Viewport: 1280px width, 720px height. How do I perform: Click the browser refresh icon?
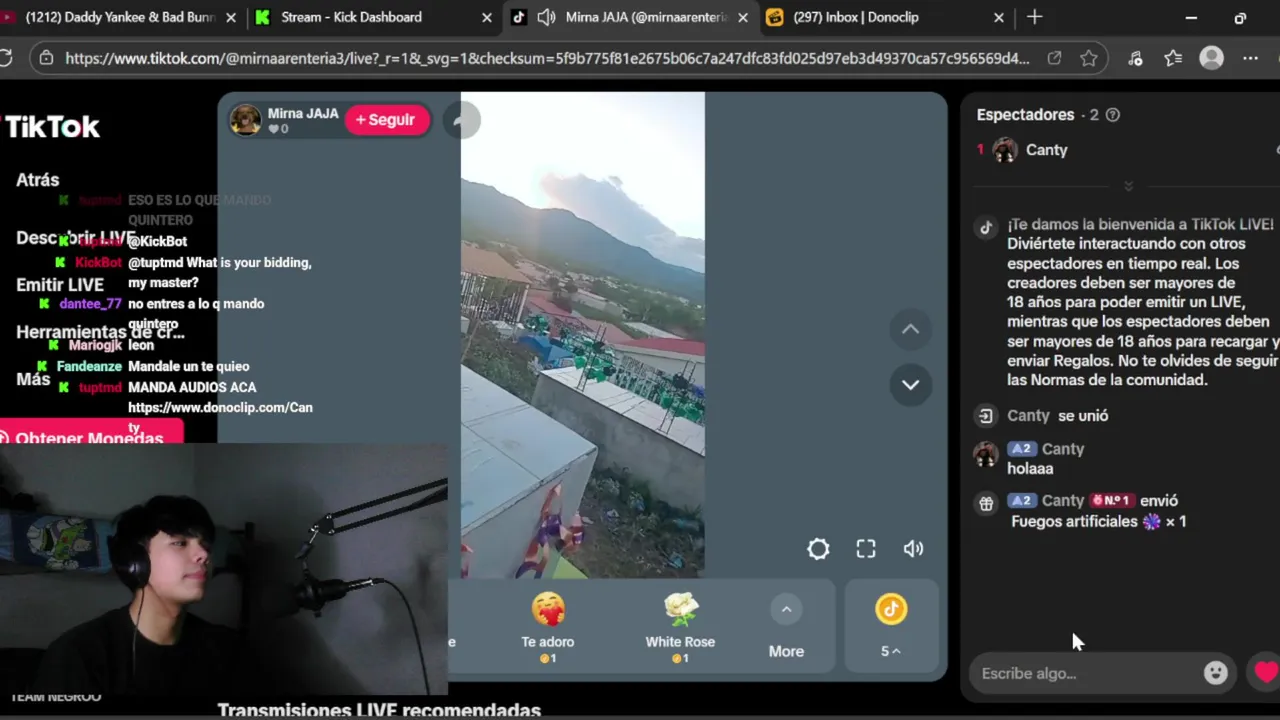click(6, 58)
